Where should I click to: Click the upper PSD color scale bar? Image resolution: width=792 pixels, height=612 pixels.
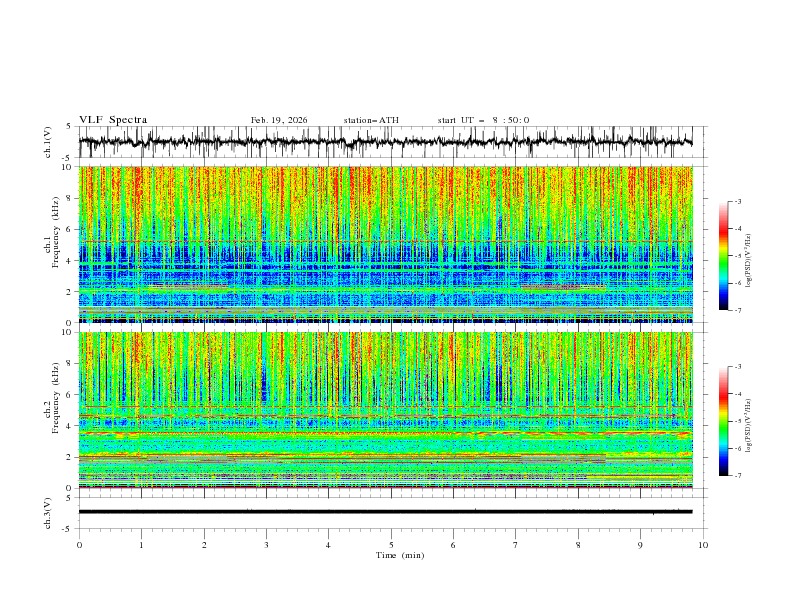click(724, 256)
